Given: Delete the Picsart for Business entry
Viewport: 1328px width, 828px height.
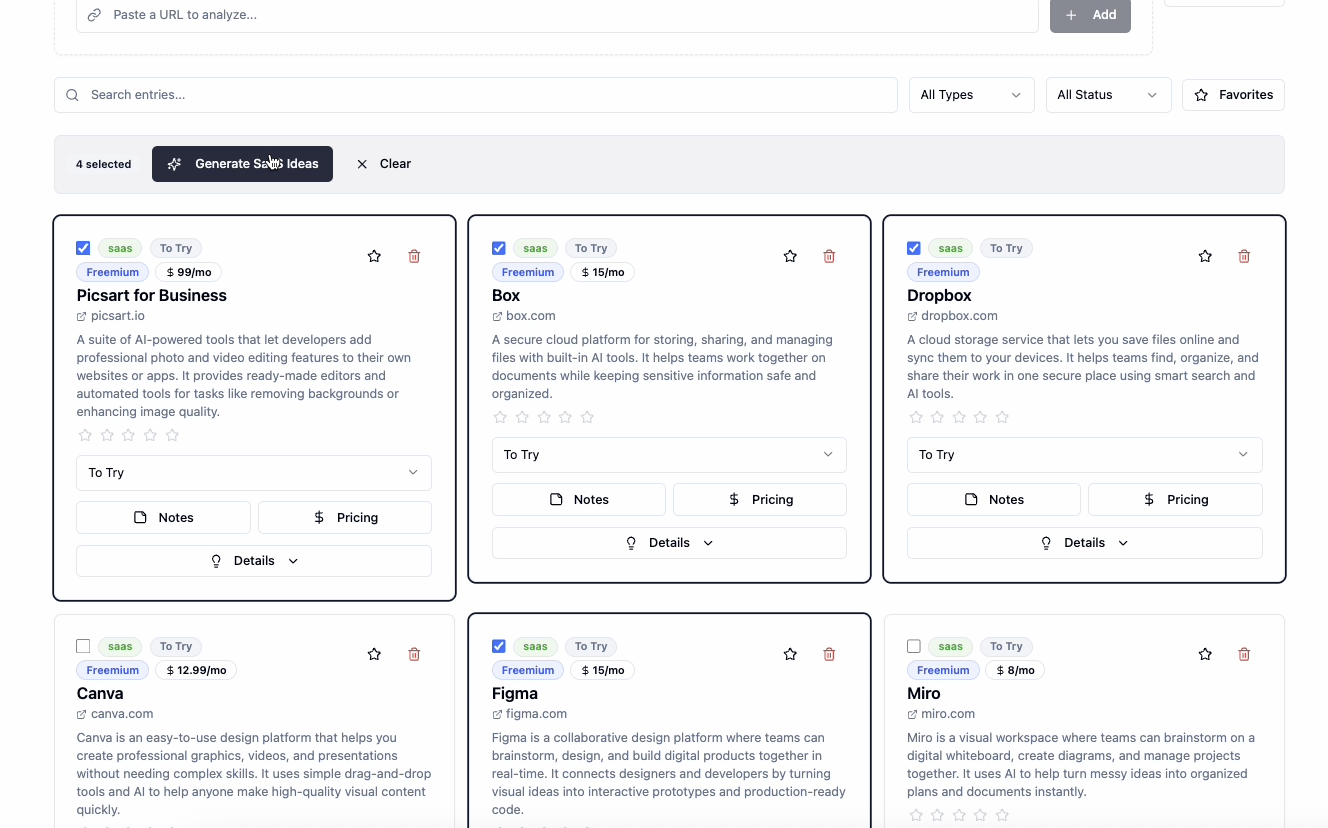Looking at the screenshot, I should tap(414, 256).
